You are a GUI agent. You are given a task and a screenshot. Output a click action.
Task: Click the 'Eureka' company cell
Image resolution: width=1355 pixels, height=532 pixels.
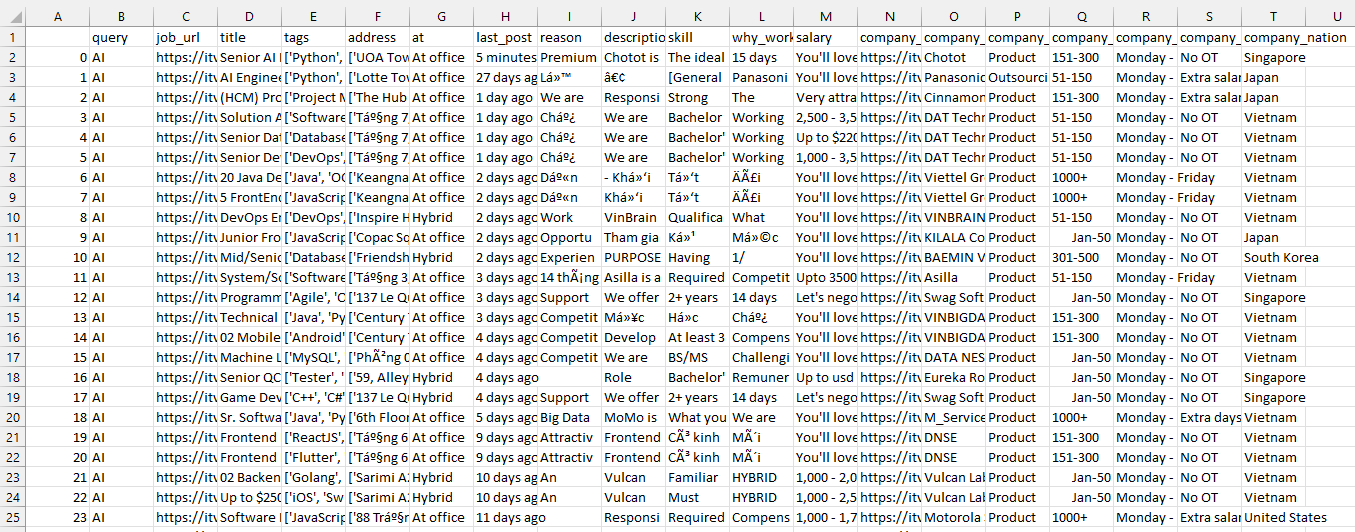[x=953, y=377]
